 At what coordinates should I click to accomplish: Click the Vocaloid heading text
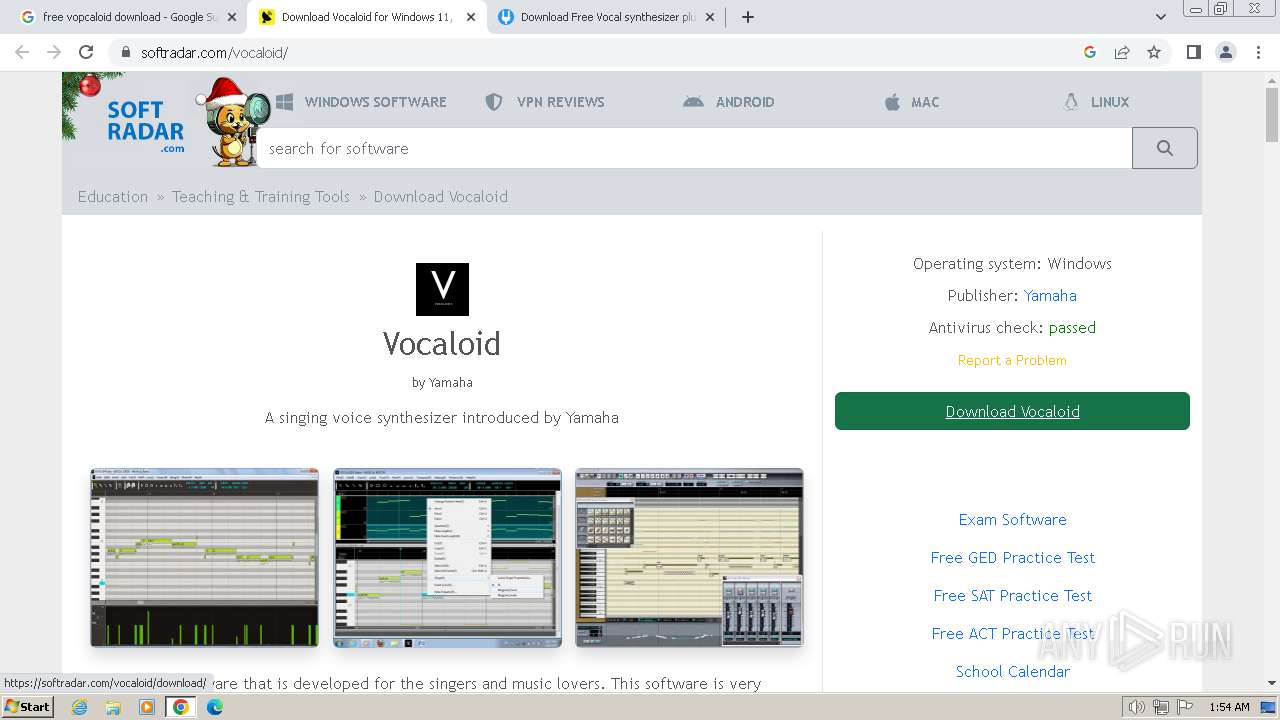(442, 344)
